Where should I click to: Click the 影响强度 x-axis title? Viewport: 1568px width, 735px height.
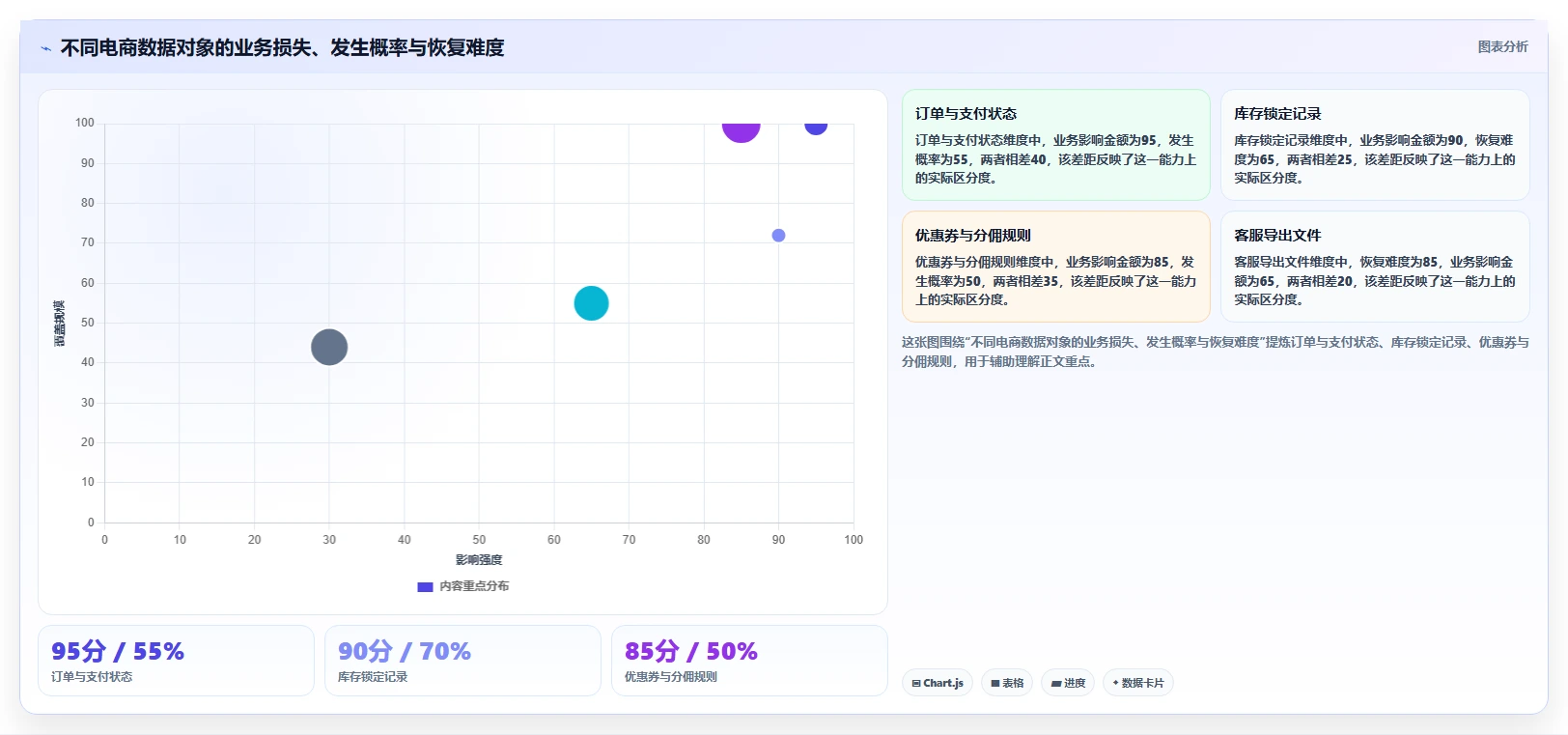click(x=479, y=560)
